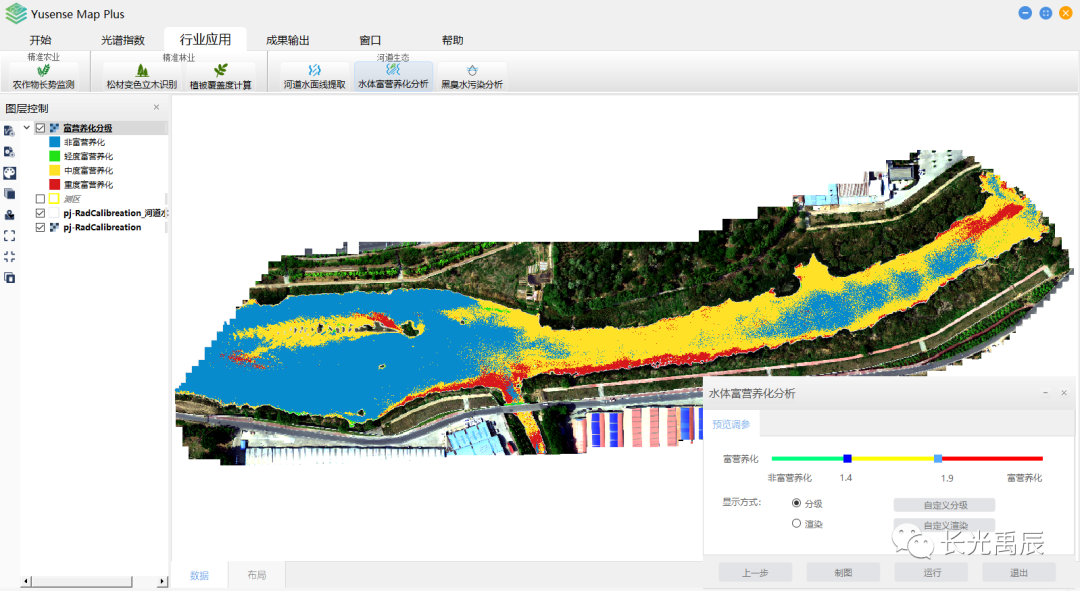Click the color palette icon in sidebar

[x=9, y=173]
